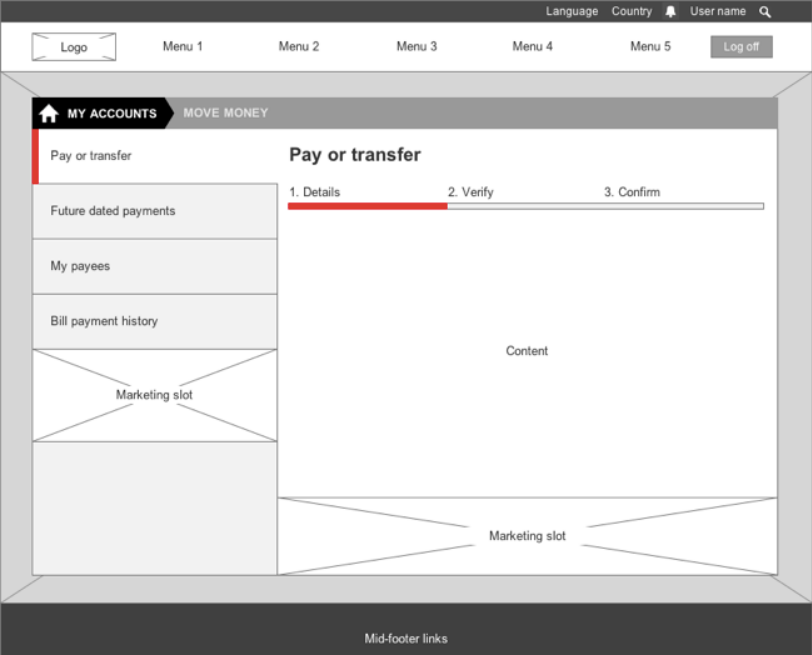Image resolution: width=812 pixels, height=655 pixels.
Task: Click User name in top bar
Action: [x=718, y=11]
